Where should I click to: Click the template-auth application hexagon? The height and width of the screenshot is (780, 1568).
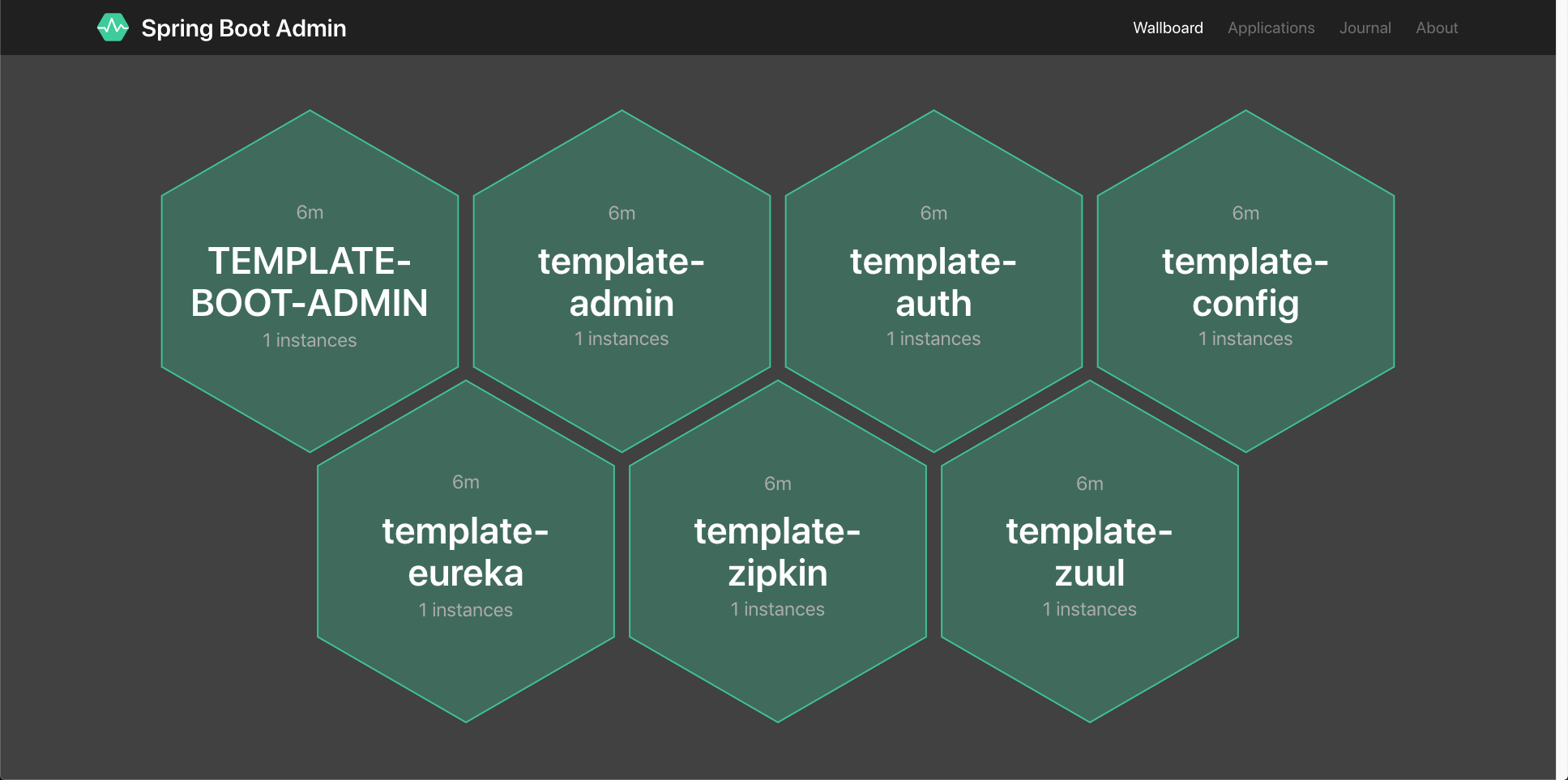coord(934,281)
